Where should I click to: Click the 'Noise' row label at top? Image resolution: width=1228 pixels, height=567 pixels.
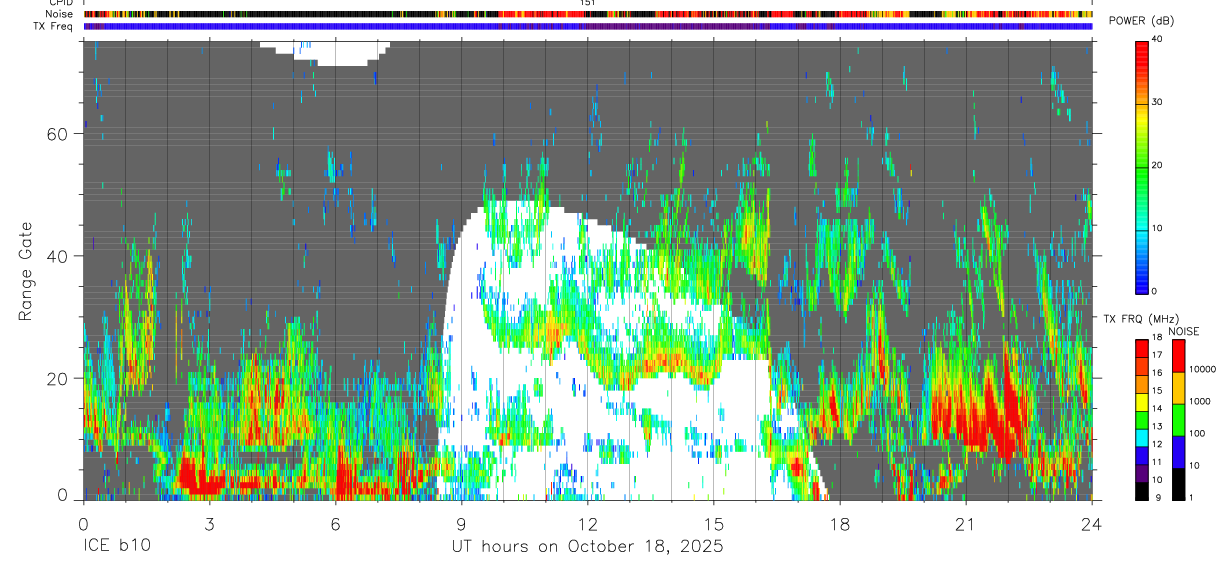click(x=61, y=14)
